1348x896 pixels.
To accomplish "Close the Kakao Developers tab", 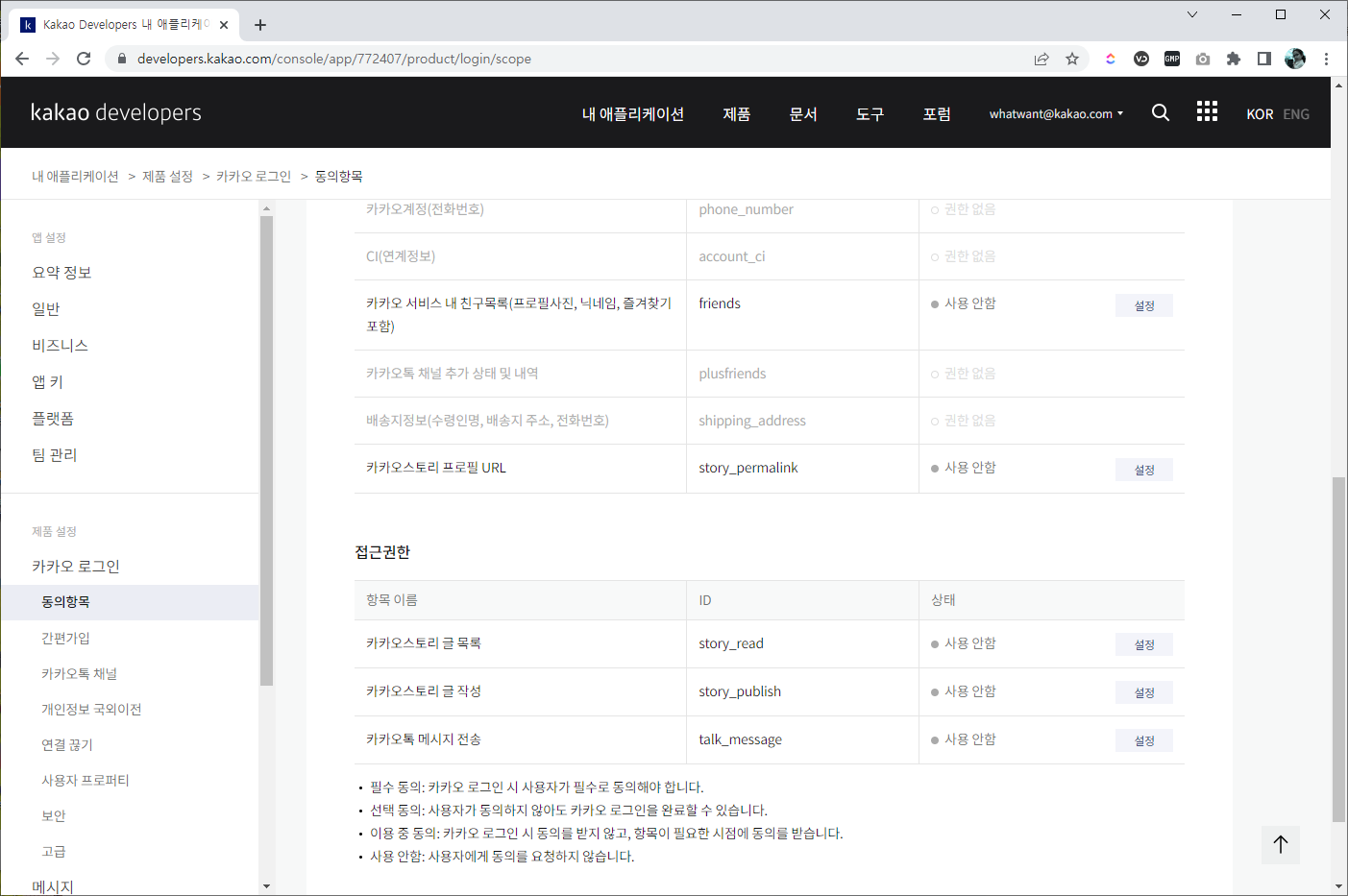I will point(223,25).
